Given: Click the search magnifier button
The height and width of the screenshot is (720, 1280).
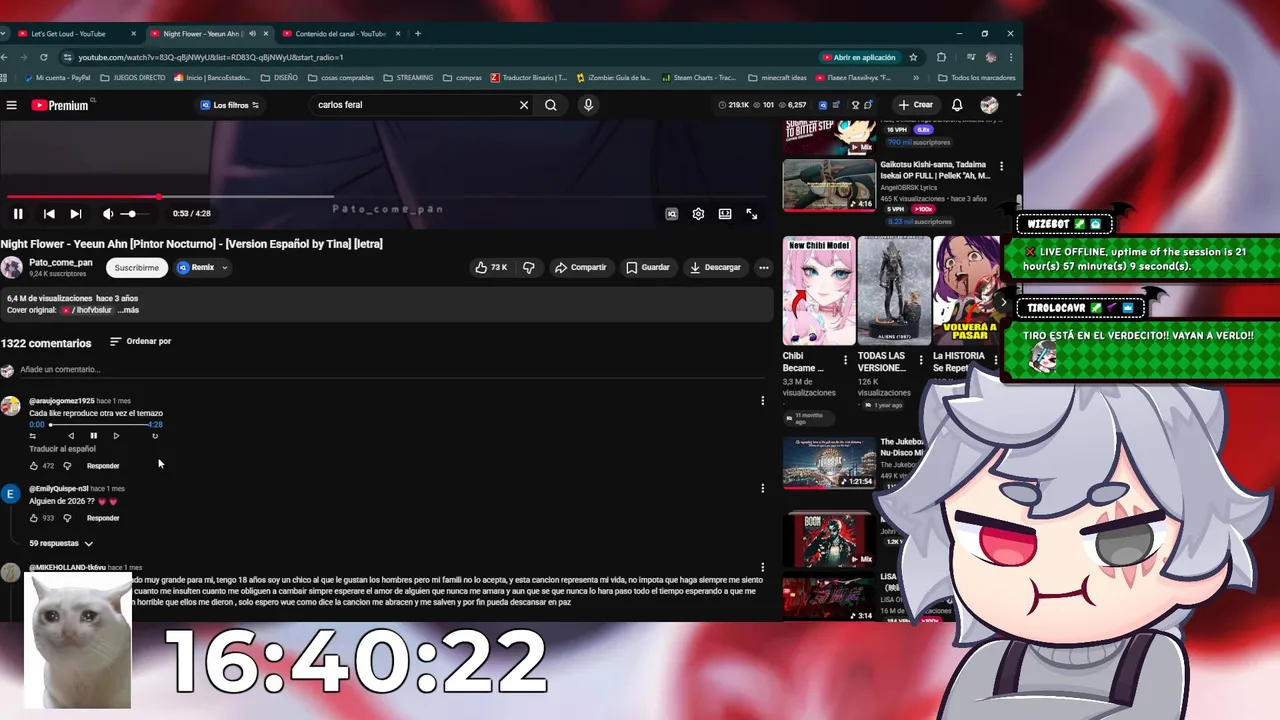Looking at the screenshot, I should click(551, 105).
